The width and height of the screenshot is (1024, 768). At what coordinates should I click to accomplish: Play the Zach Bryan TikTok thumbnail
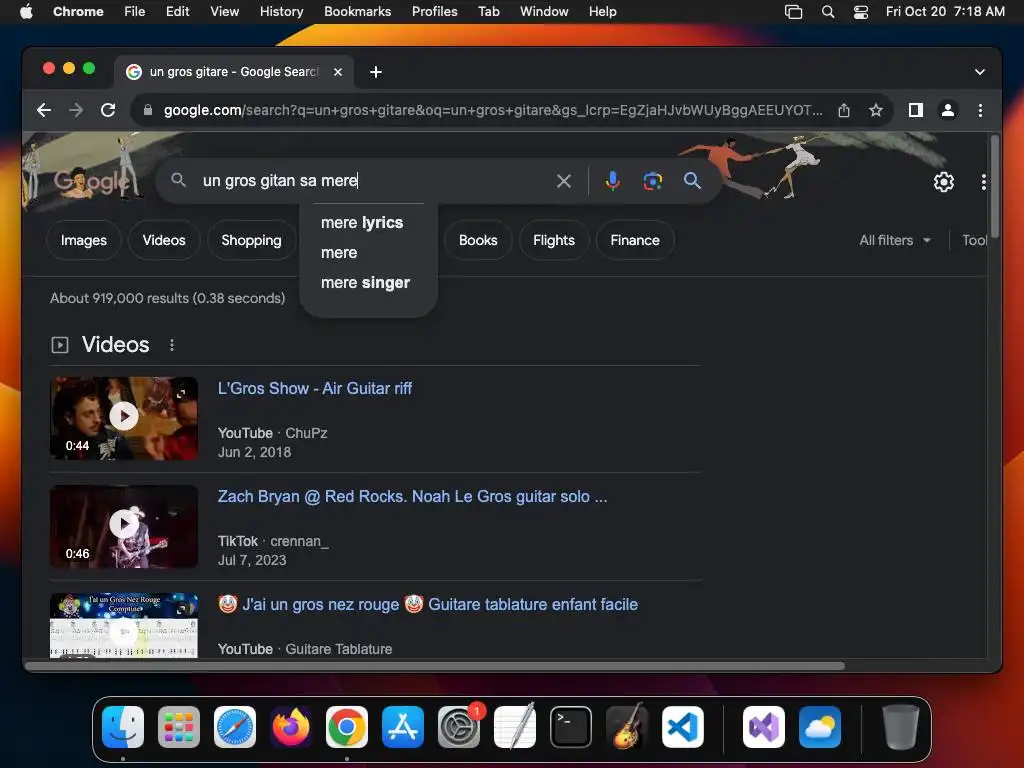click(x=124, y=526)
